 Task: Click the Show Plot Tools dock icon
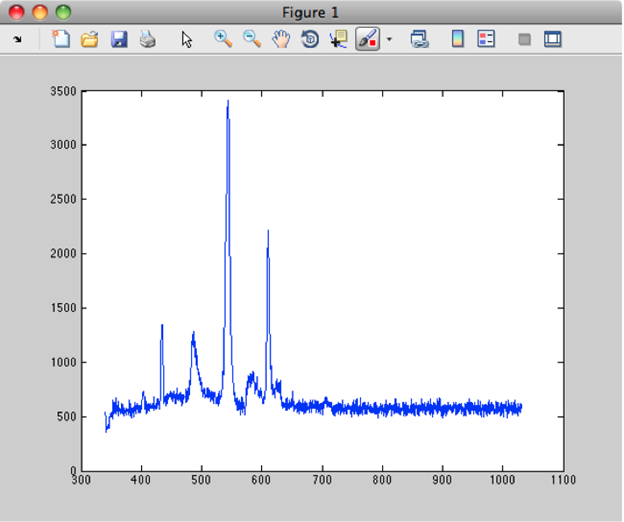pos(552,39)
